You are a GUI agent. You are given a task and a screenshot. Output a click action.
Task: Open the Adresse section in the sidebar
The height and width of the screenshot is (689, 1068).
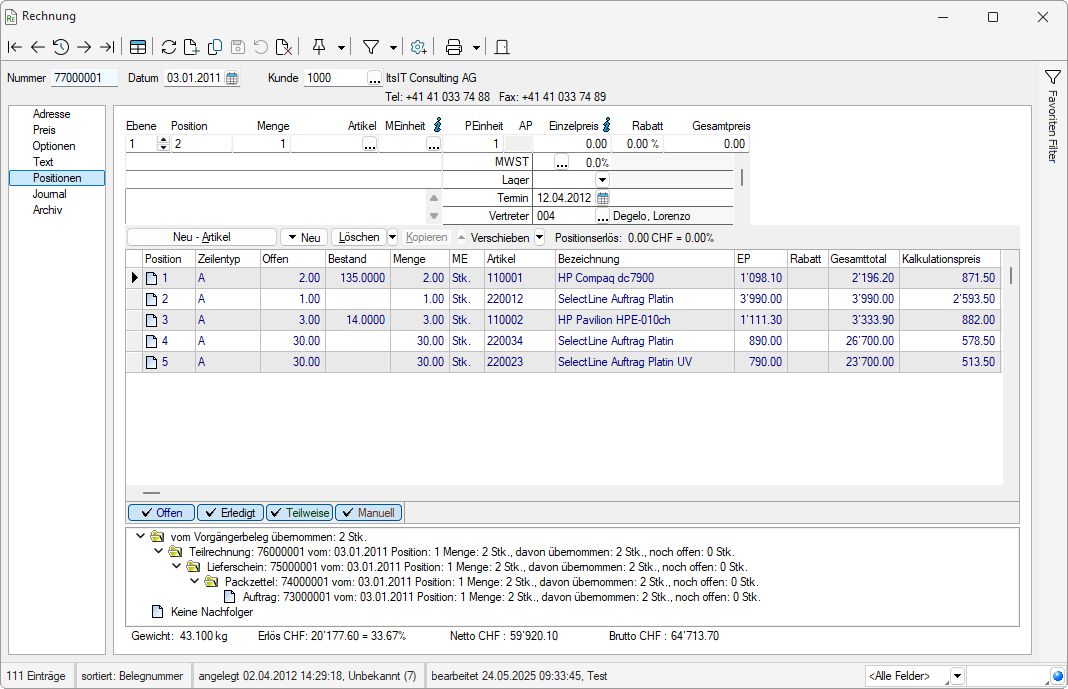pyautogui.click(x=51, y=114)
